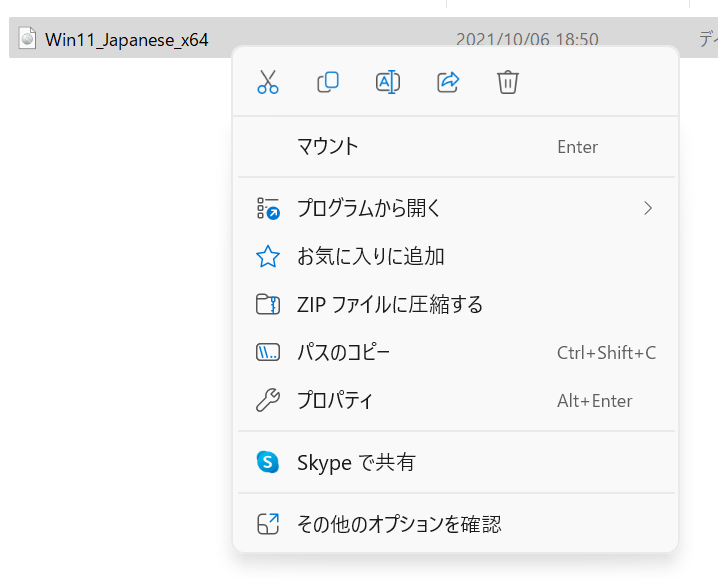Select パスのコピー menu item
The image size is (718, 579).
click(x=343, y=353)
